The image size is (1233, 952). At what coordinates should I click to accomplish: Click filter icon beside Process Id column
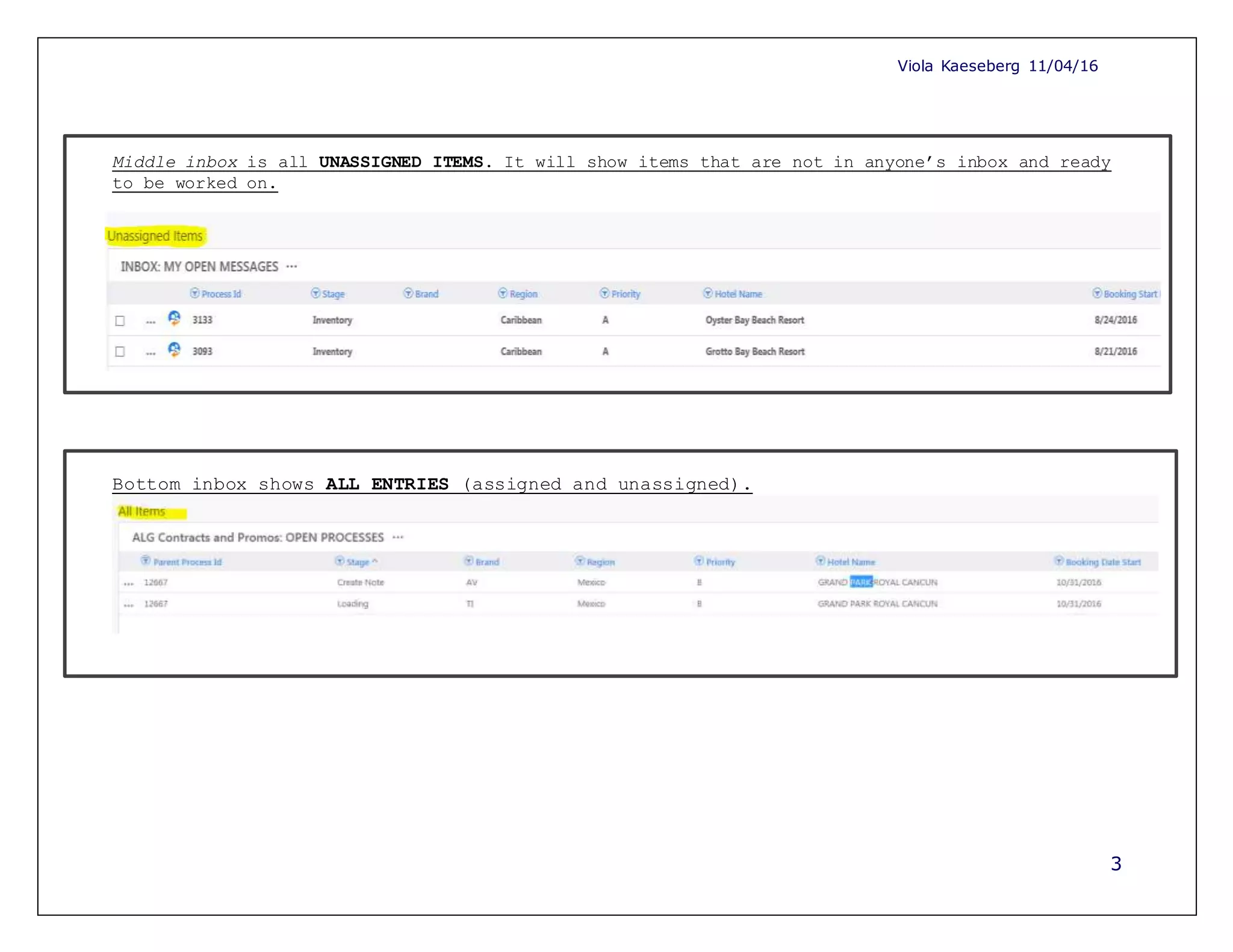pos(194,293)
